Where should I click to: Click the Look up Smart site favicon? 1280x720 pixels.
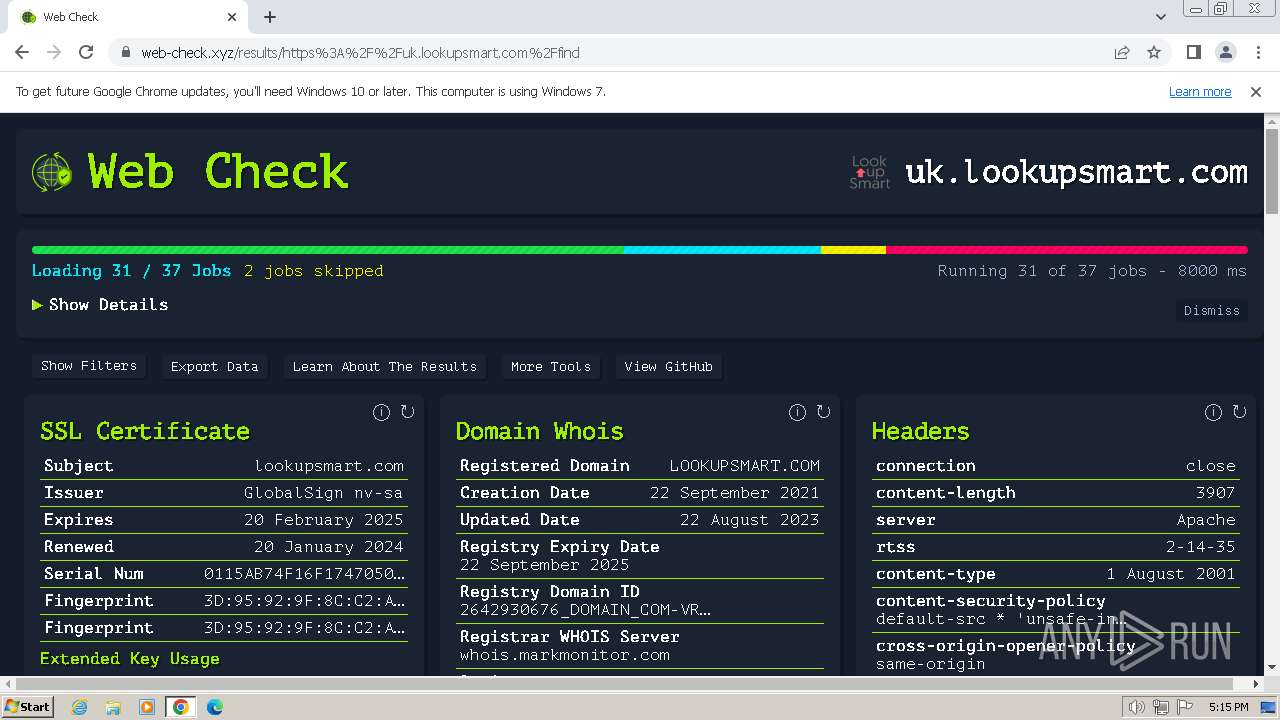tap(869, 172)
